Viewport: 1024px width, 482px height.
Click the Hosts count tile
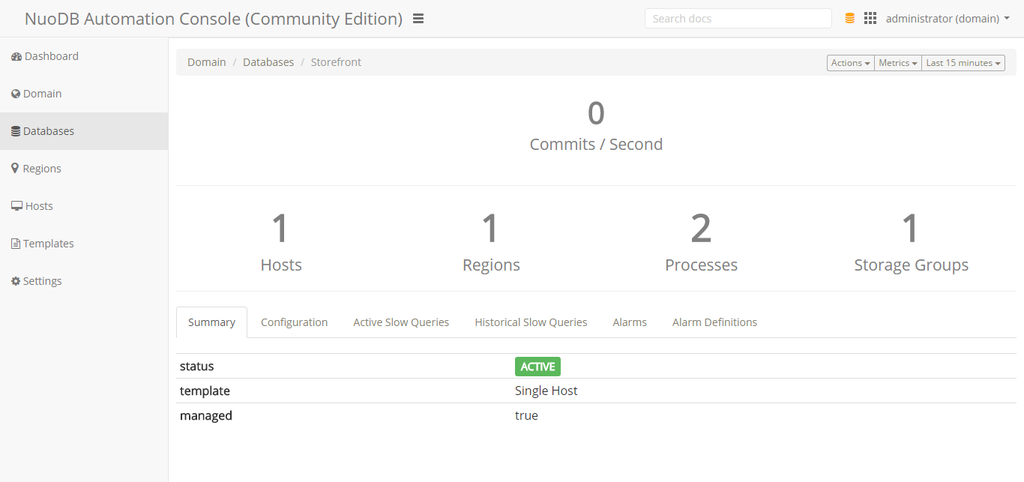pyautogui.click(x=281, y=242)
